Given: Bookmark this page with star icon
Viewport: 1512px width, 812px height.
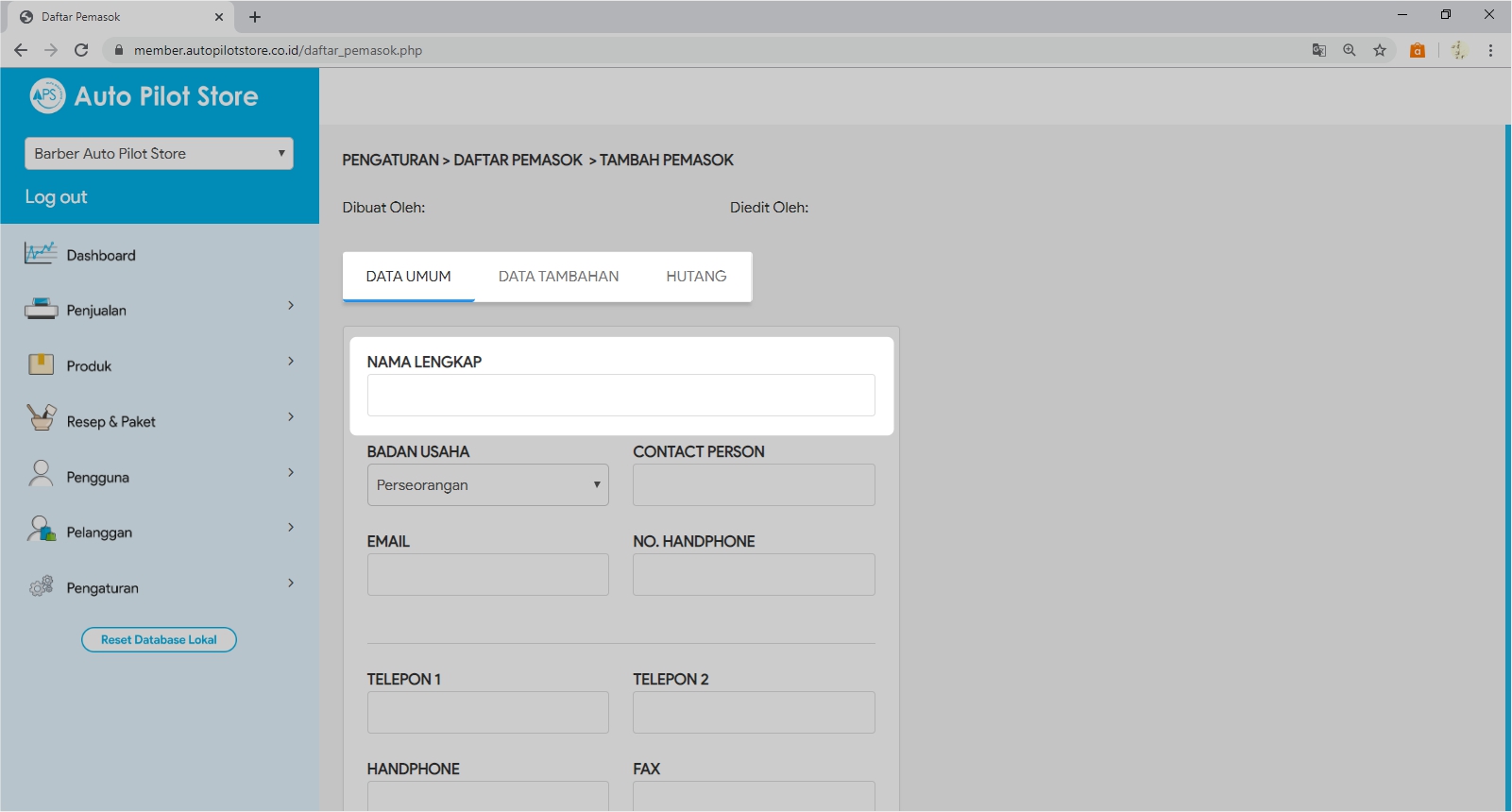Looking at the screenshot, I should click(x=1380, y=50).
